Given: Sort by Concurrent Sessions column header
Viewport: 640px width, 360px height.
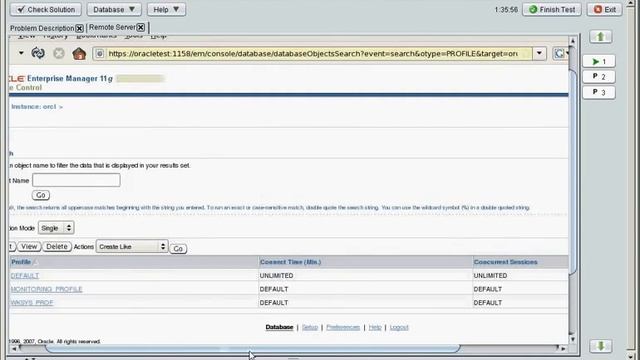Looking at the screenshot, I should (x=505, y=262).
